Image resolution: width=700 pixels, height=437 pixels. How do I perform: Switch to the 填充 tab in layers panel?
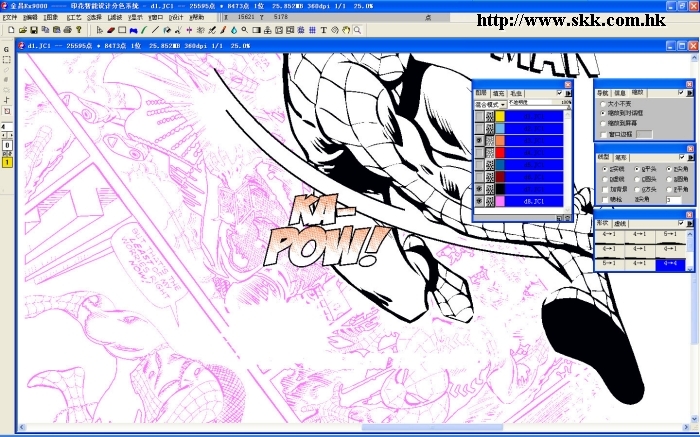498,93
